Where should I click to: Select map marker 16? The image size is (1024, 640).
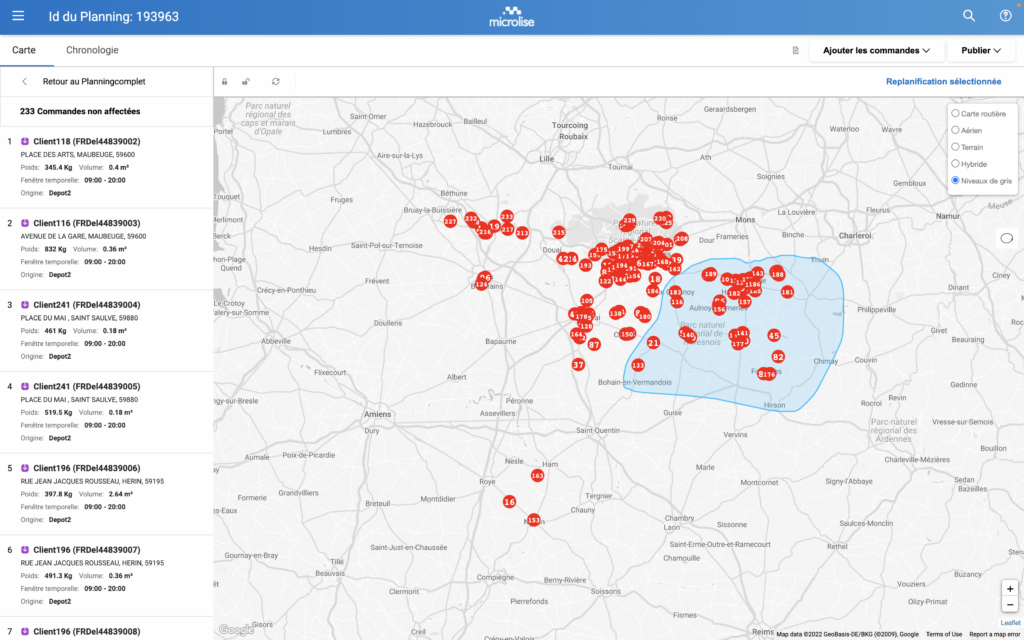509,502
